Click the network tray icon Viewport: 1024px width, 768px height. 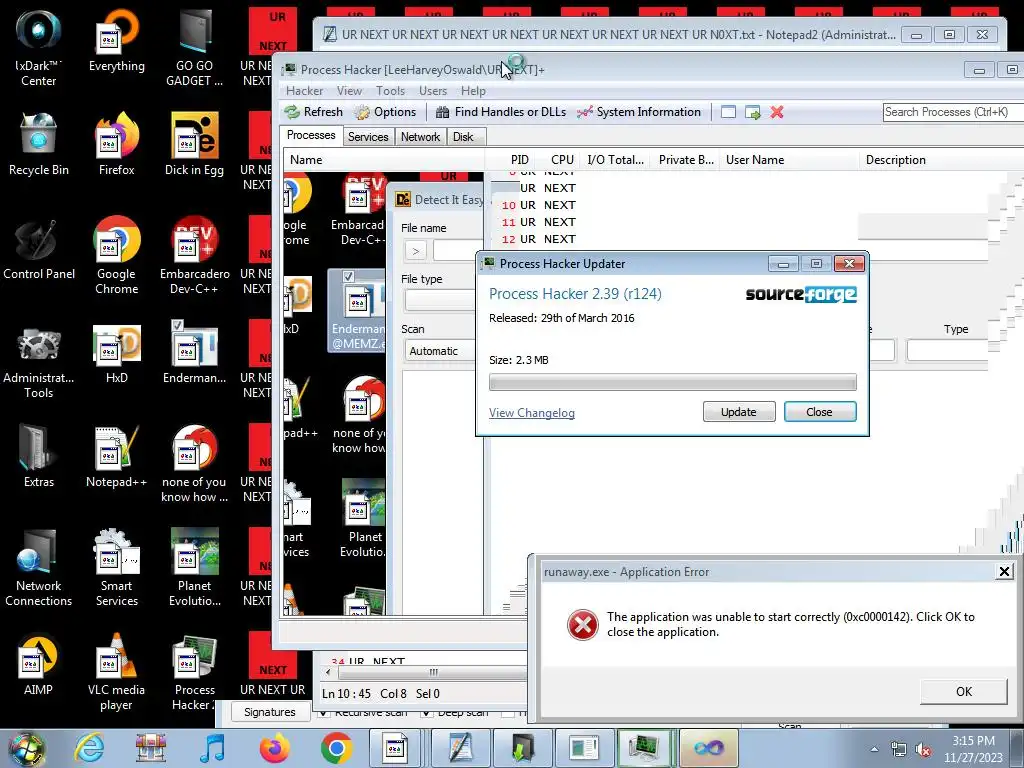pos(899,750)
